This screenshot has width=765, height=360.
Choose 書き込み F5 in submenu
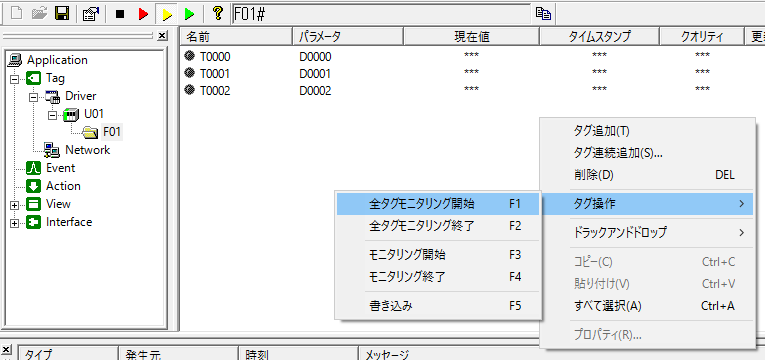[438, 306]
